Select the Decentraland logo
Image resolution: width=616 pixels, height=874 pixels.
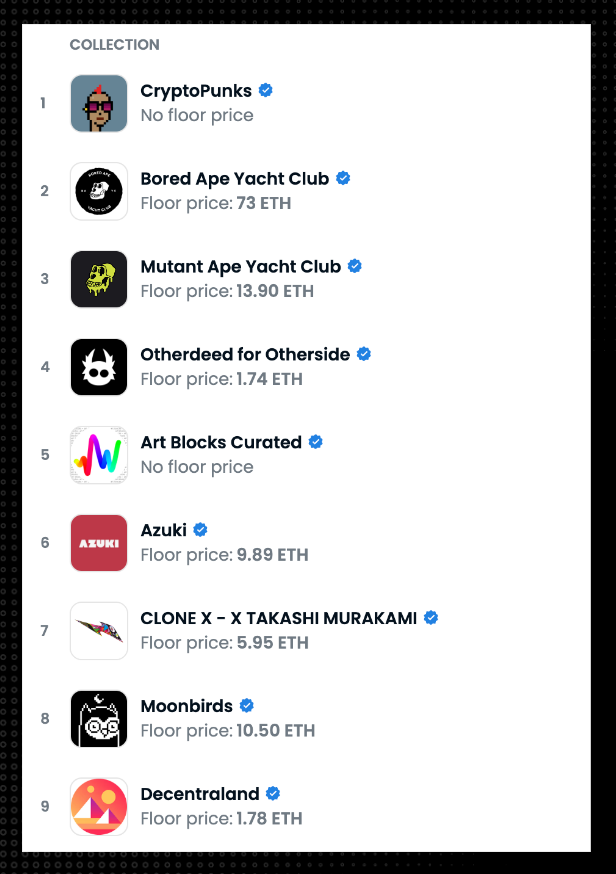coord(99,807)
